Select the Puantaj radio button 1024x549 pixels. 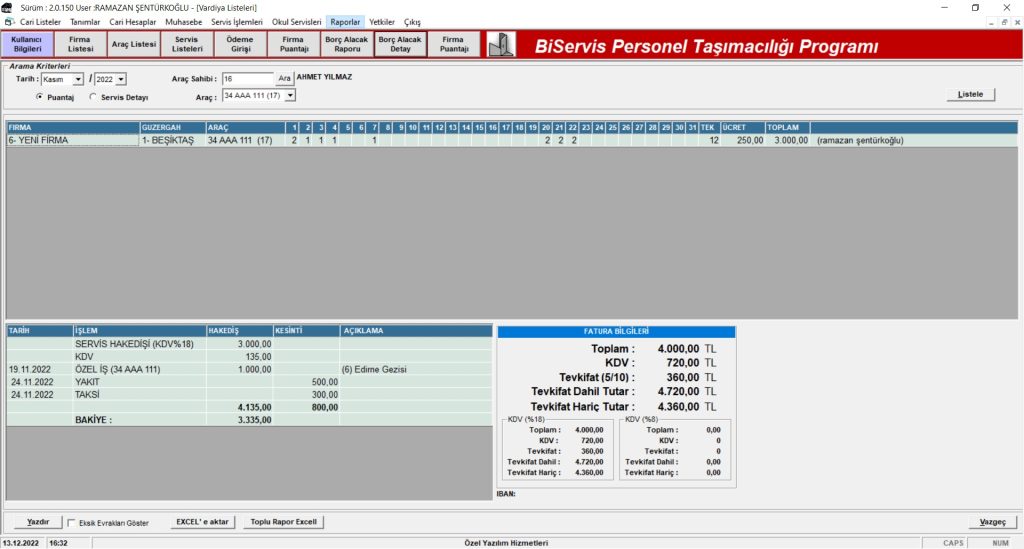pos(40,97)
